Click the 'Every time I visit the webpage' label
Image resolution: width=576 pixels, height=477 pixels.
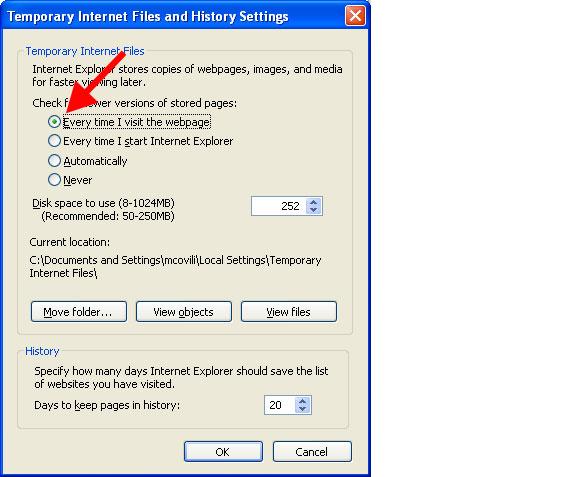click(x=137, y=122)
